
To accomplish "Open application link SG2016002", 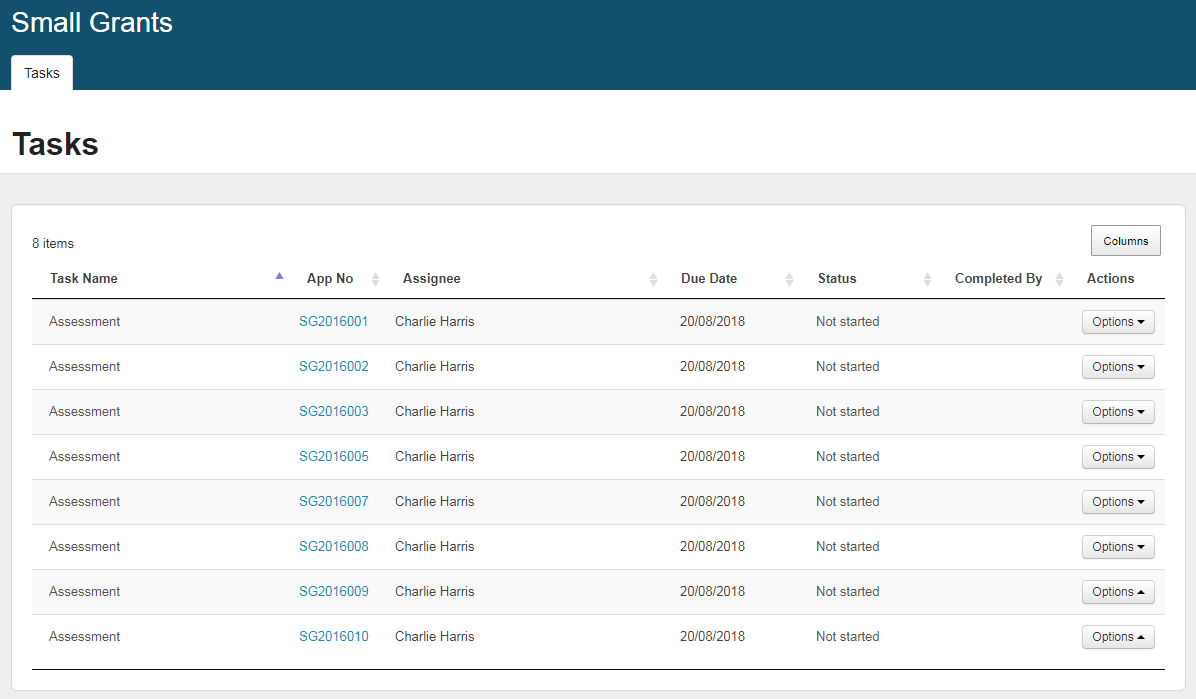I will pyautogui.click(x=333, y=367).
